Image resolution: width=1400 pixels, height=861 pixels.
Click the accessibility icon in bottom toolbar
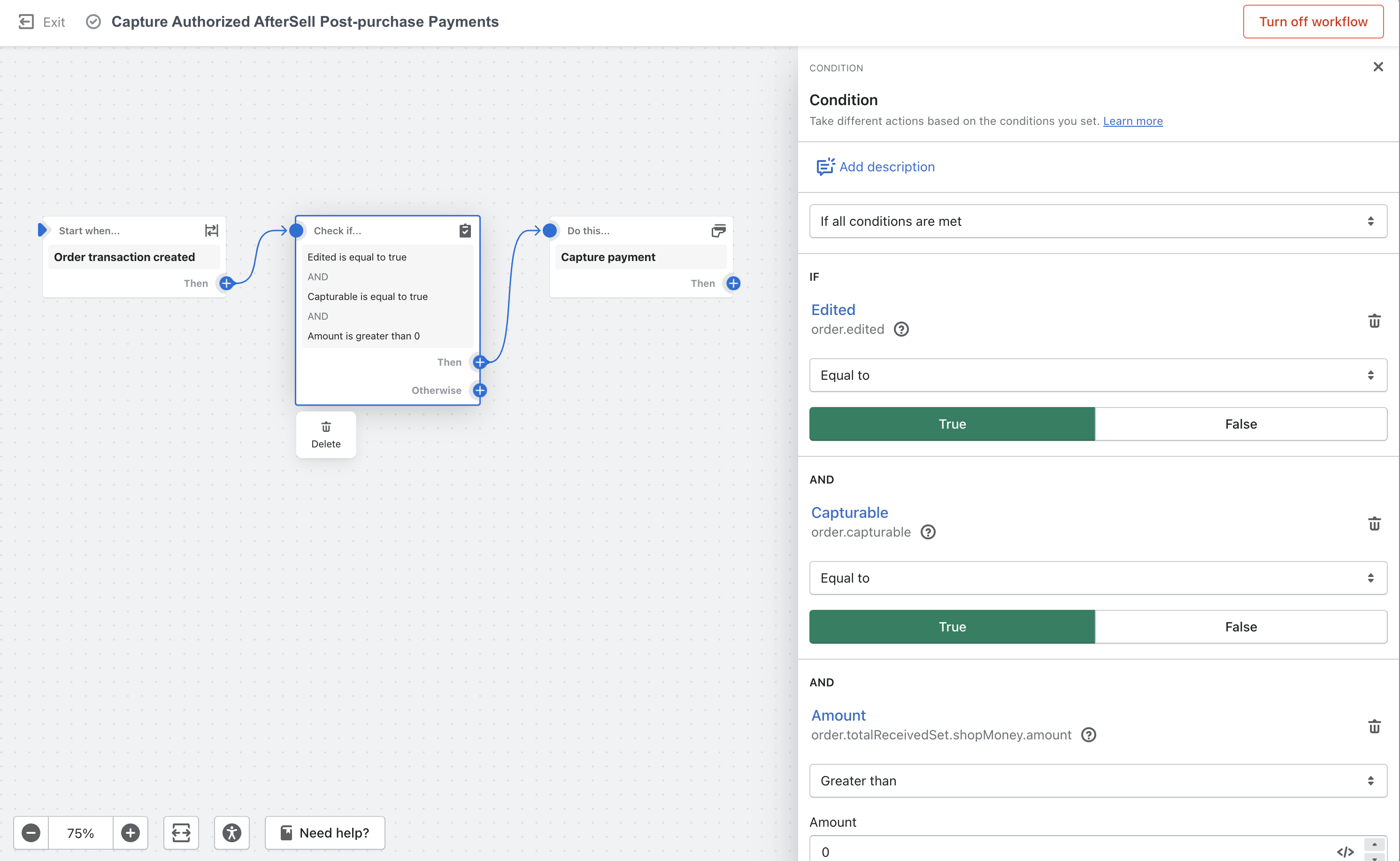click(x=232, y=832)
